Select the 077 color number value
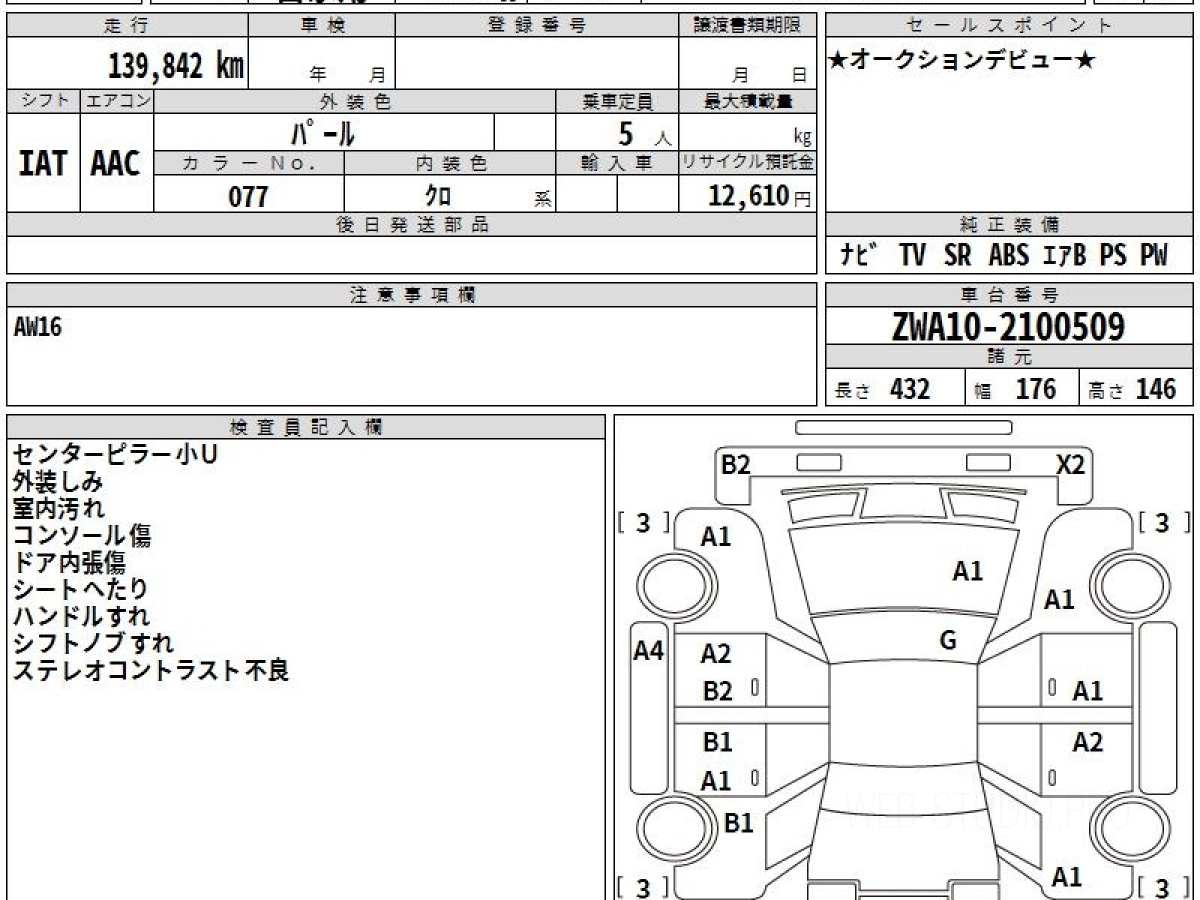This screenshot has height=900, width=1200. point(249,197)
